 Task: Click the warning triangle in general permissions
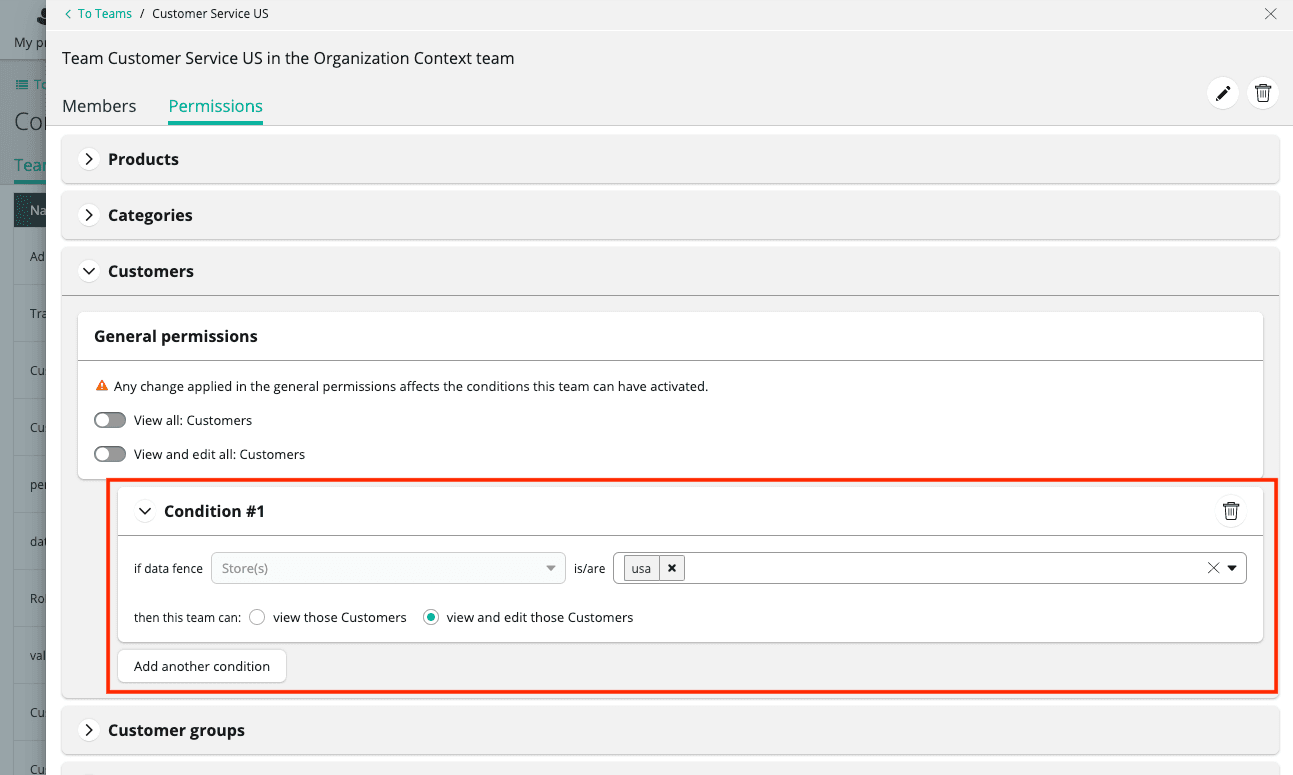(101, 385)
